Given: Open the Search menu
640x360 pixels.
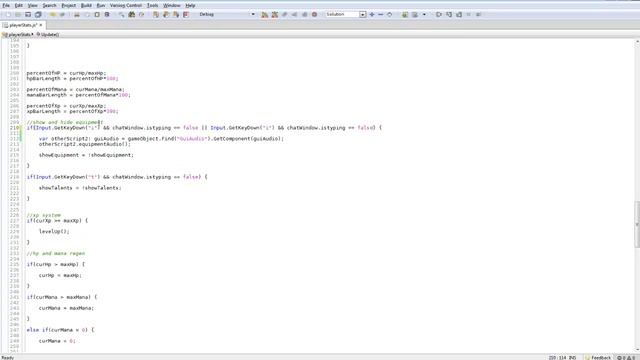Looking at the screenshot, I should click(49, 5).
